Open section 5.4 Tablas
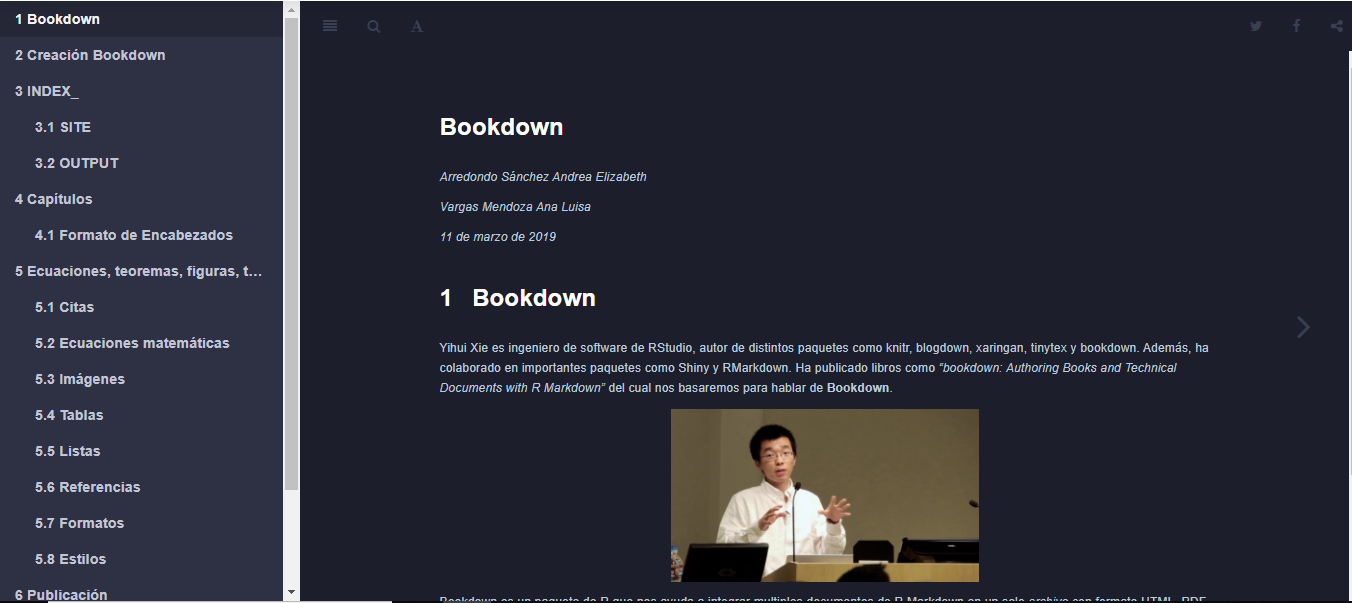 69,415
